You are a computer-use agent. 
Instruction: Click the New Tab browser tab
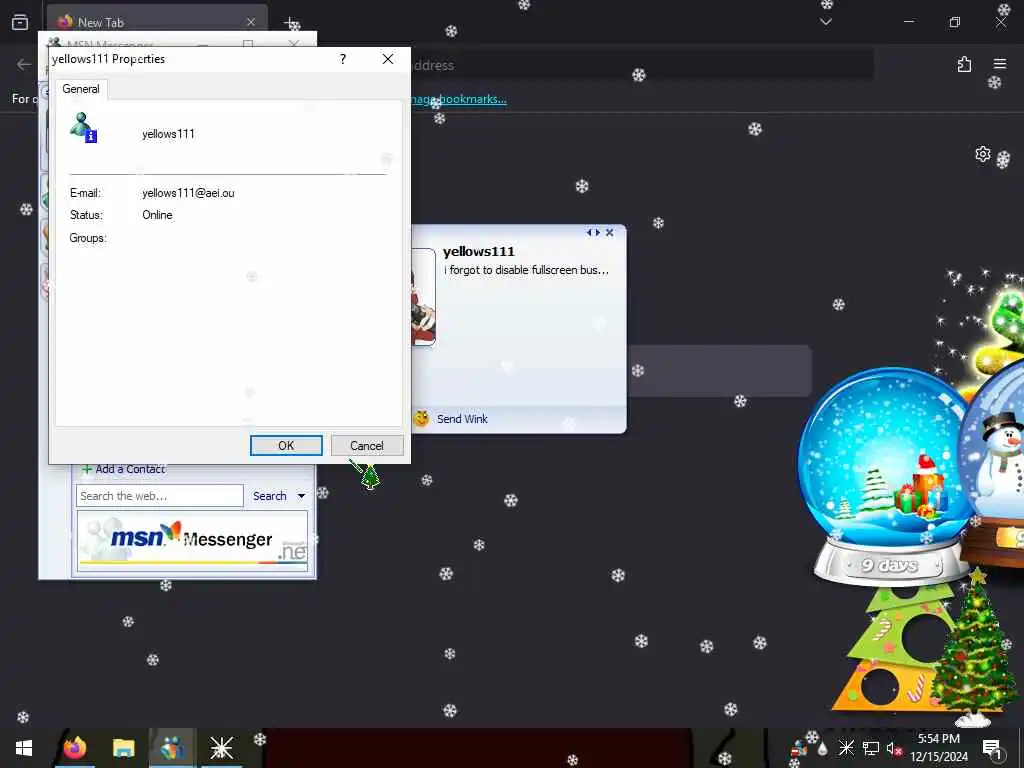coord(157,22)
